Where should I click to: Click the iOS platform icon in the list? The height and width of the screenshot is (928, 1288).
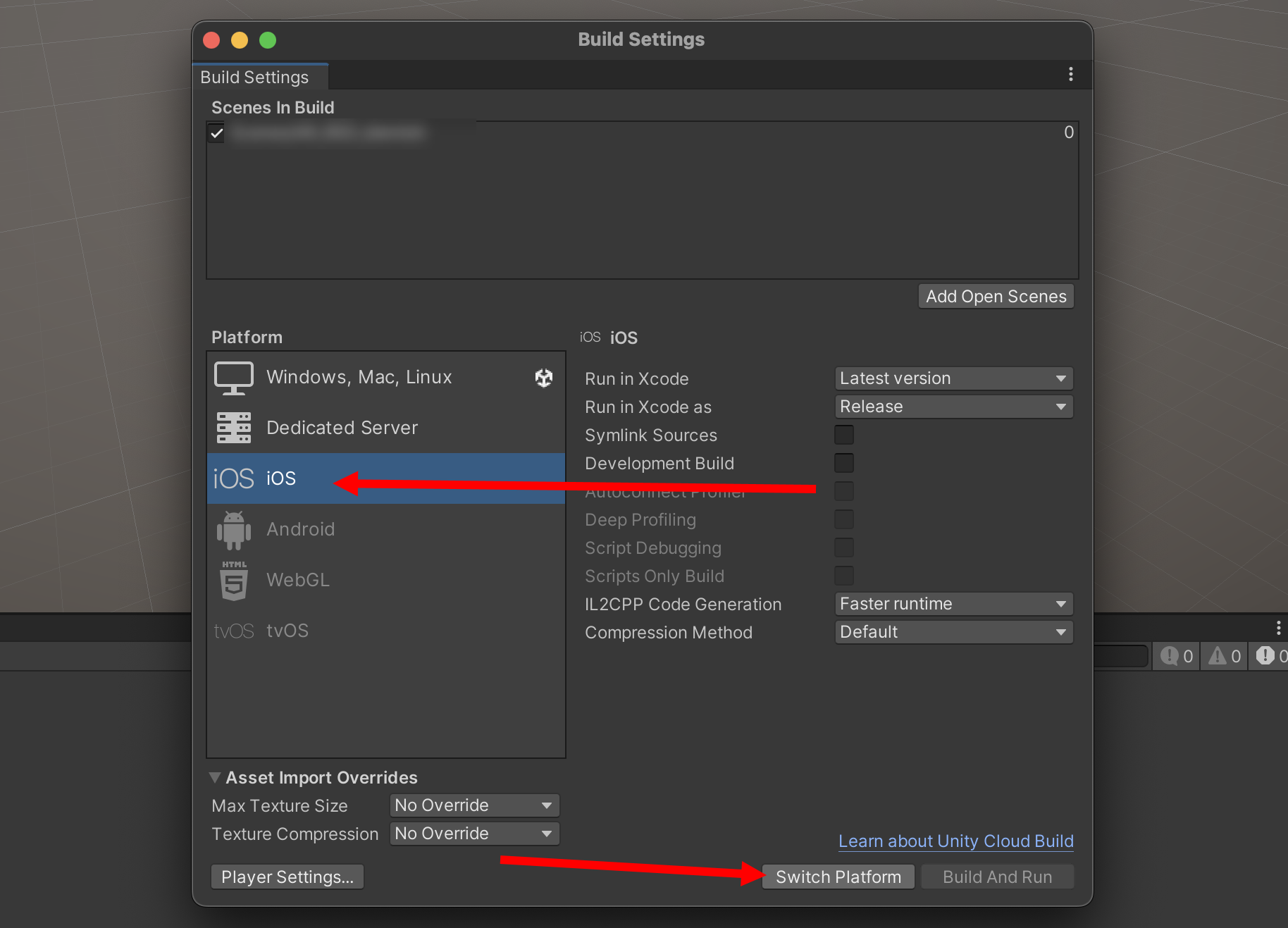233,478
